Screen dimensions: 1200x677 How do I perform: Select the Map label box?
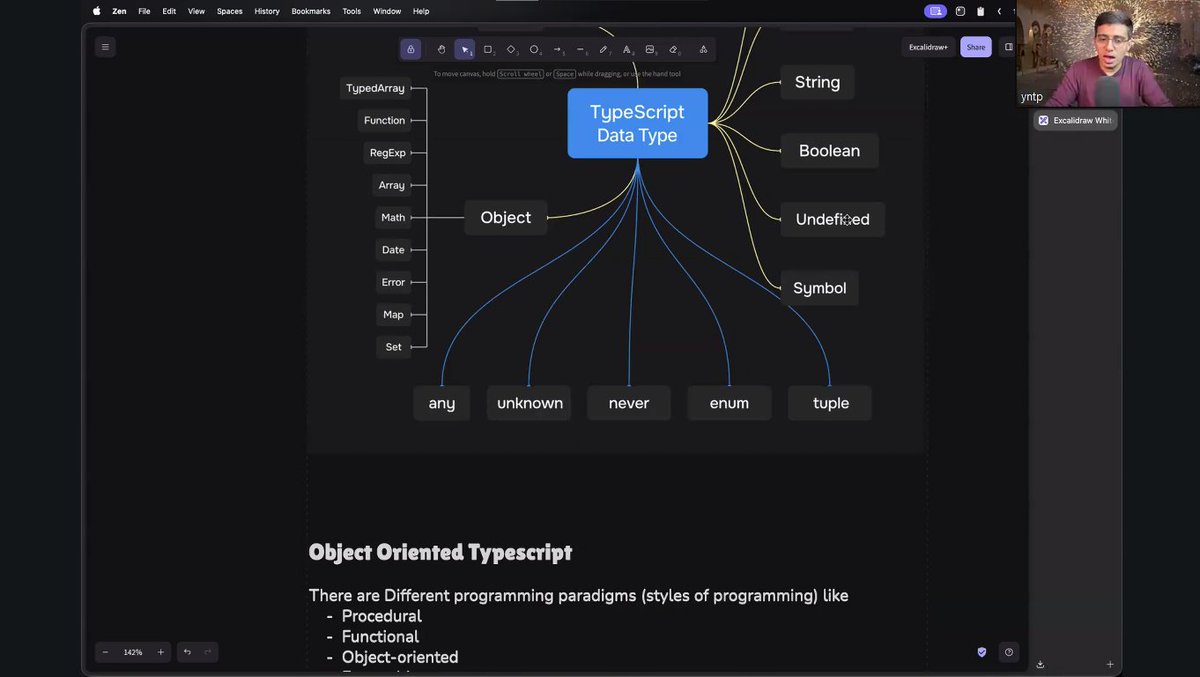point(393,314)
